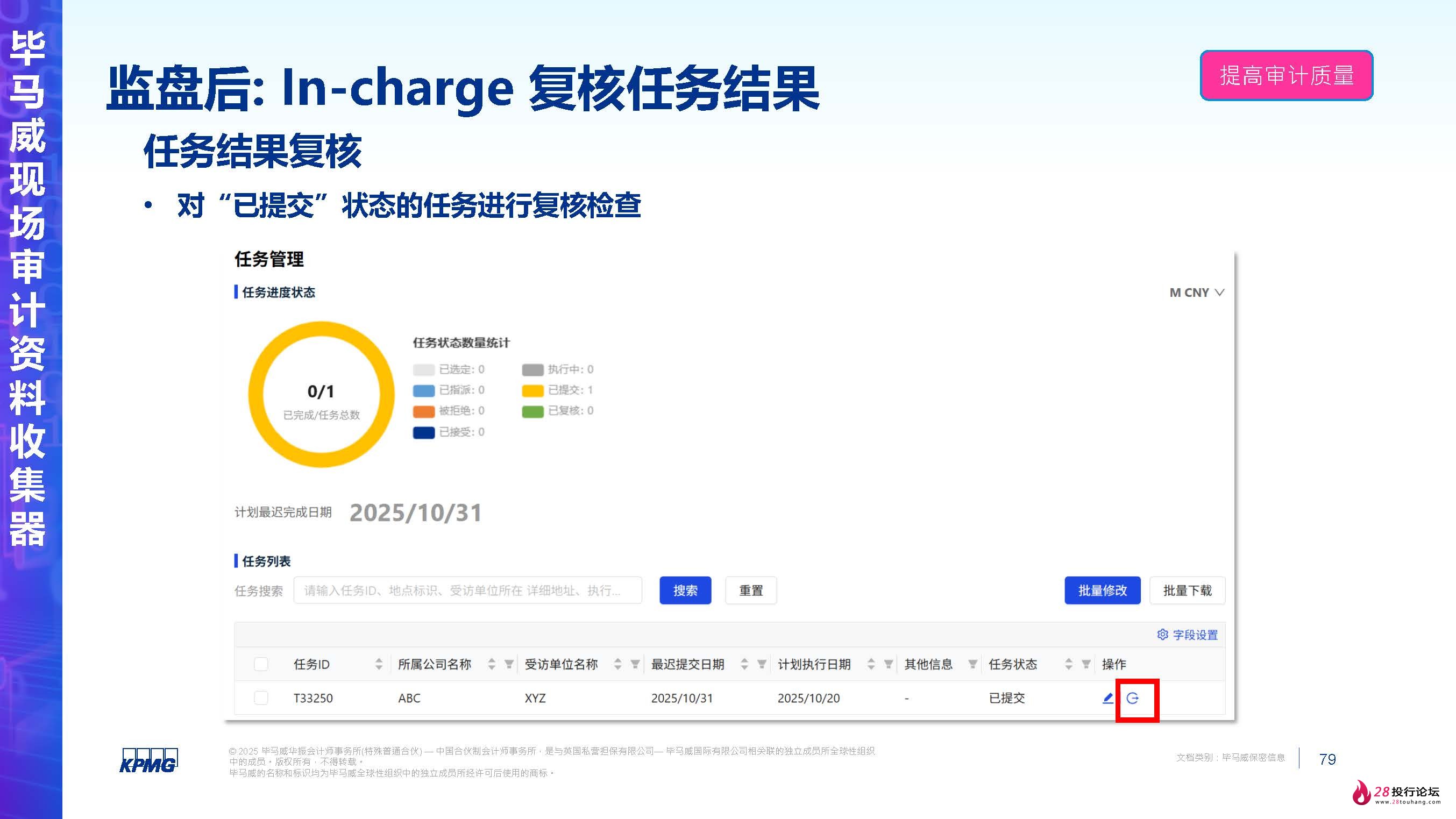
Task: Sort by 任务ID using its sort arrows
Action: 378,665
